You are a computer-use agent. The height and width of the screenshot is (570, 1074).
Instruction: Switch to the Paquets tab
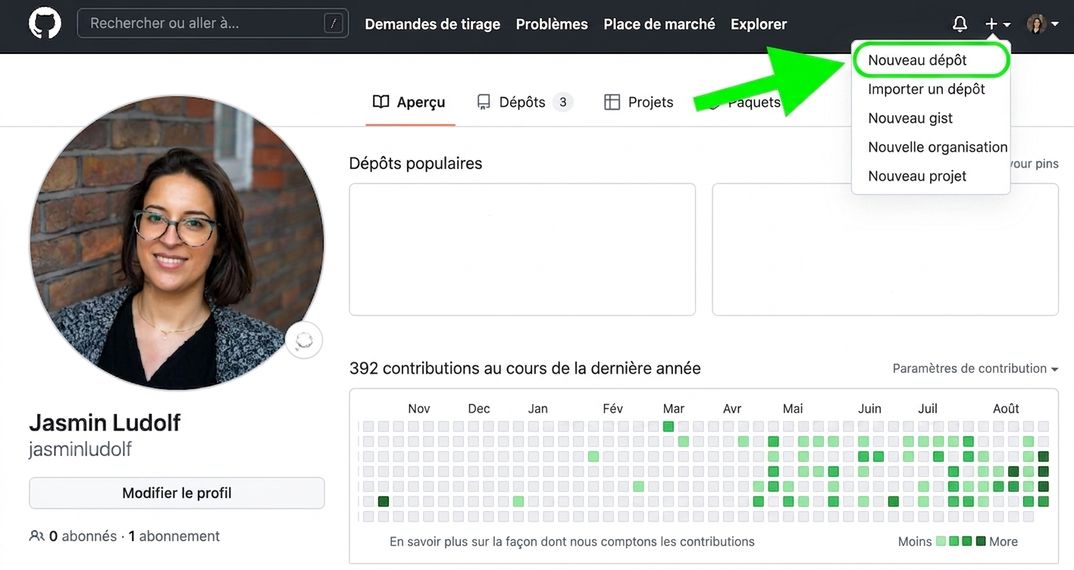click(x=745, y=103)
